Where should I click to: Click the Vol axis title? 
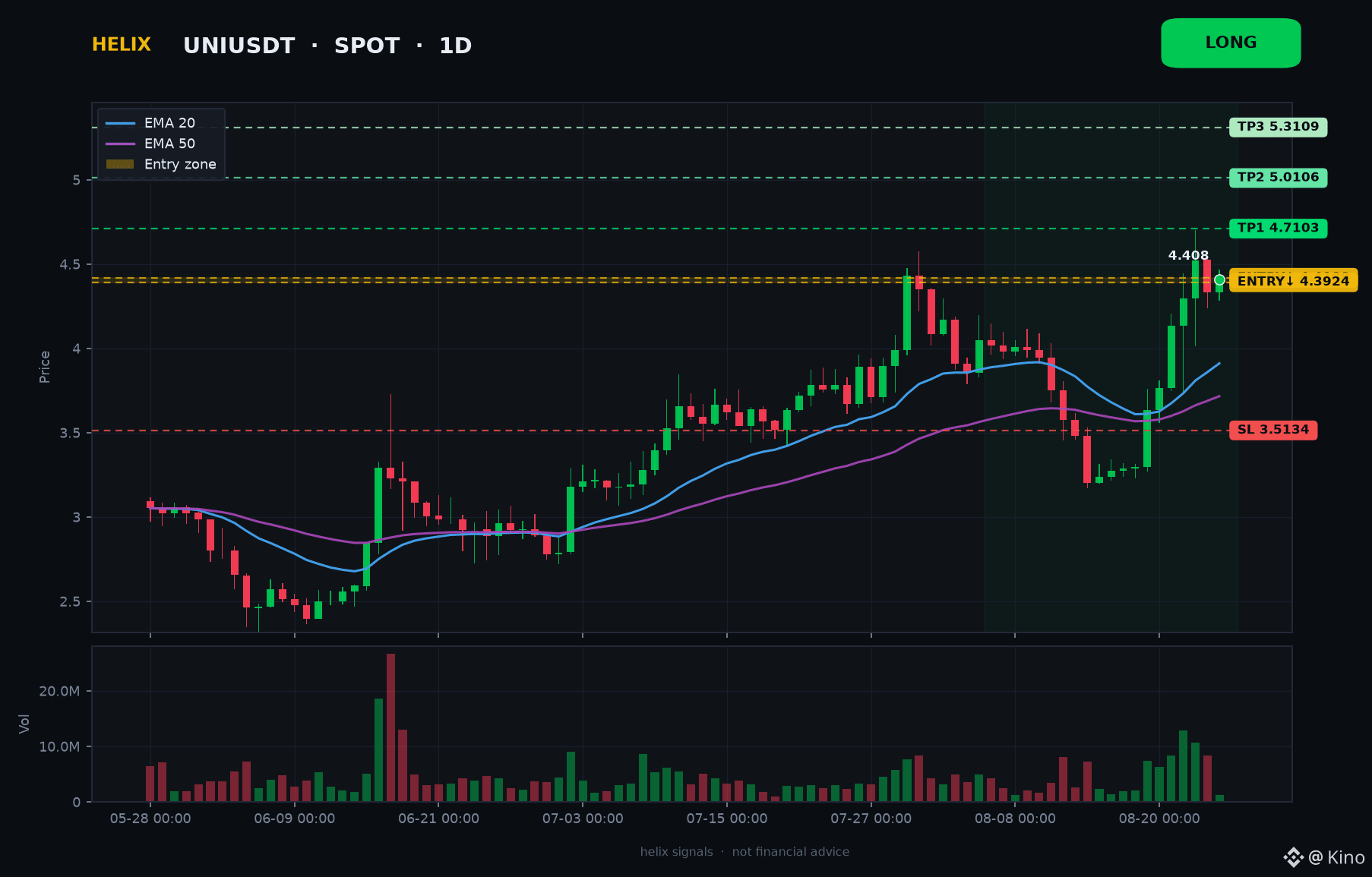point(24,724)
